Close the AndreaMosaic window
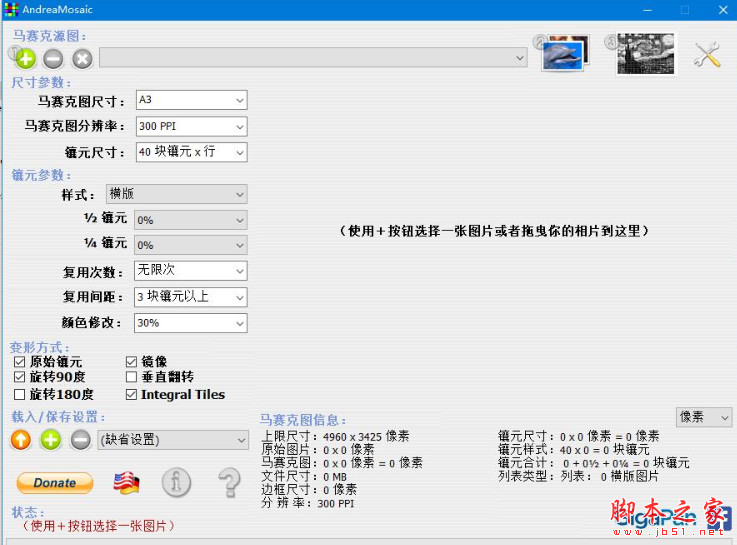Screen dimensions: 737x545 click(723, 9)
